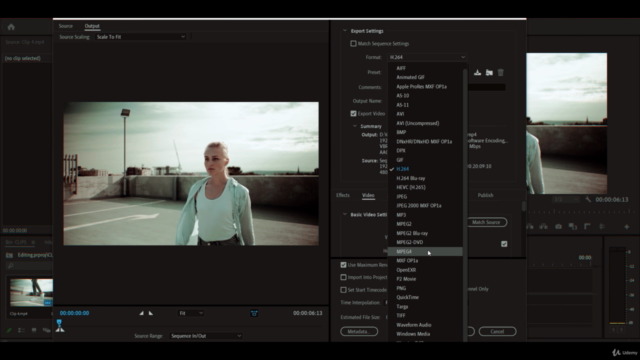Click the wrench settings icon in Program monitor
640x360 pixels.
coord(588,199)
